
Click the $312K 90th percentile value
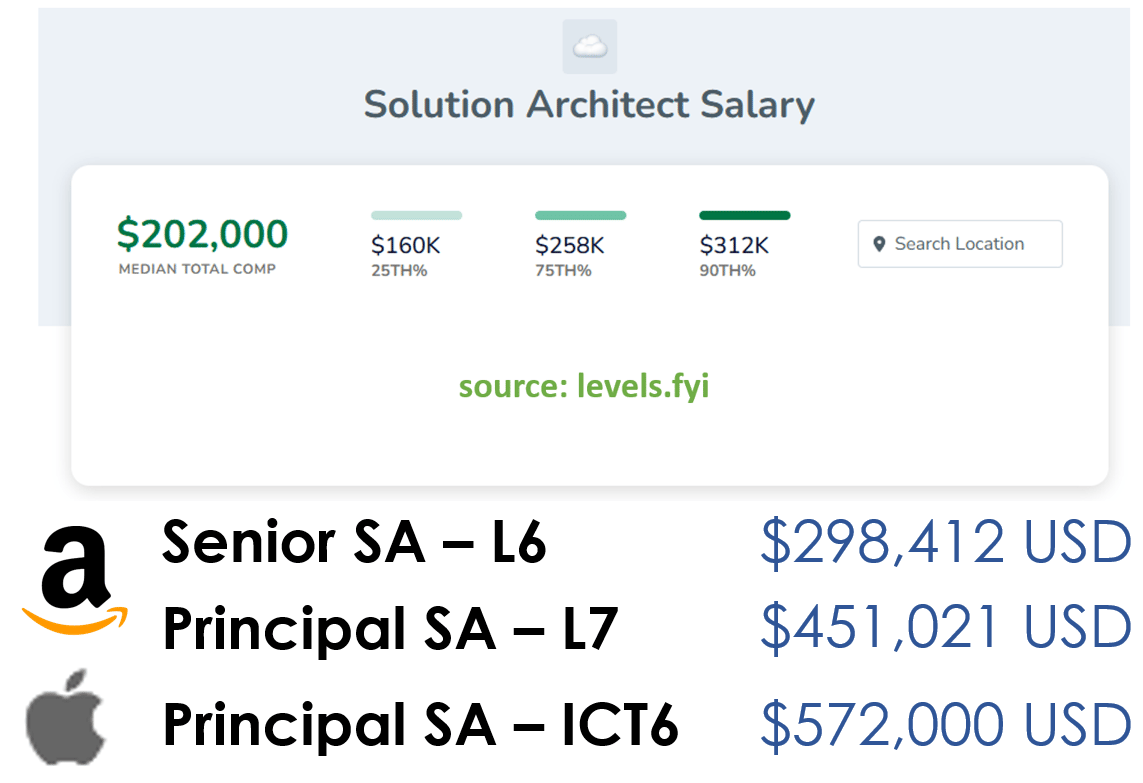(x=733, y=246)
